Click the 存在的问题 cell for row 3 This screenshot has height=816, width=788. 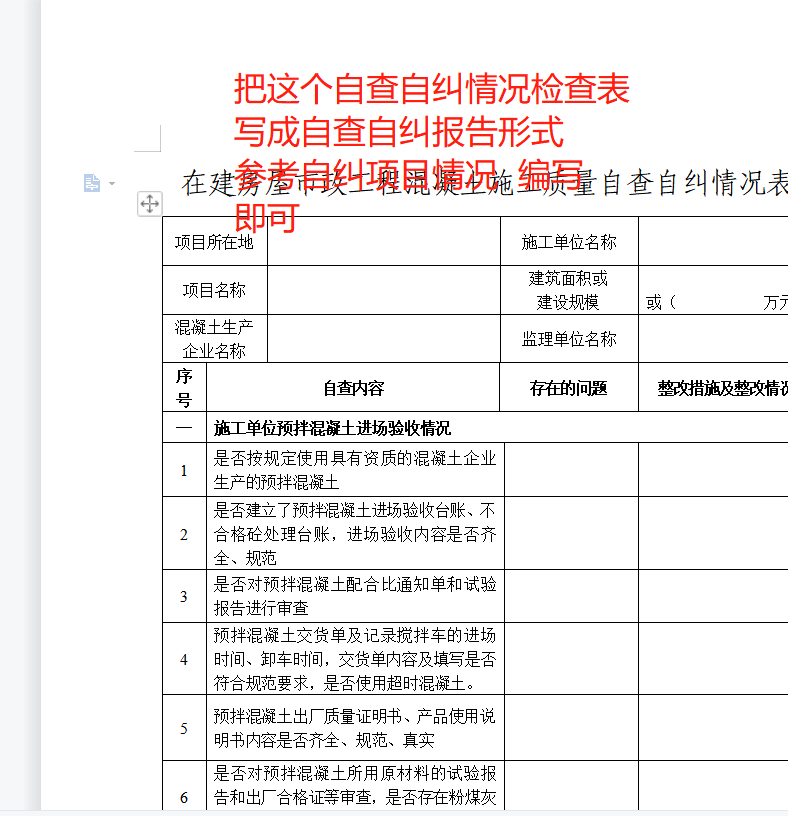571,596
